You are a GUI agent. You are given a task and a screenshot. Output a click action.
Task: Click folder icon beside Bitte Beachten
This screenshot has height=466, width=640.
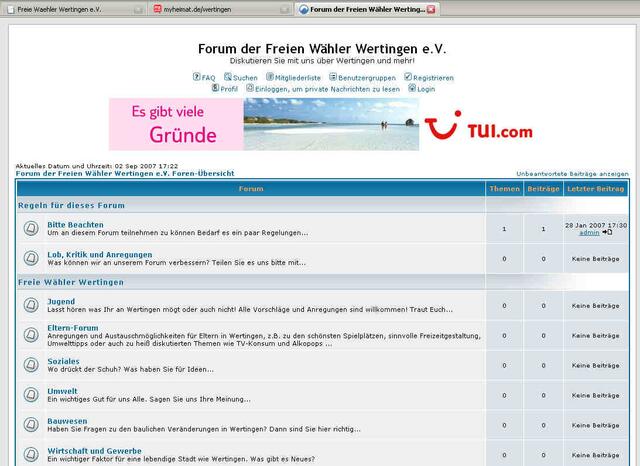(31, 228)
